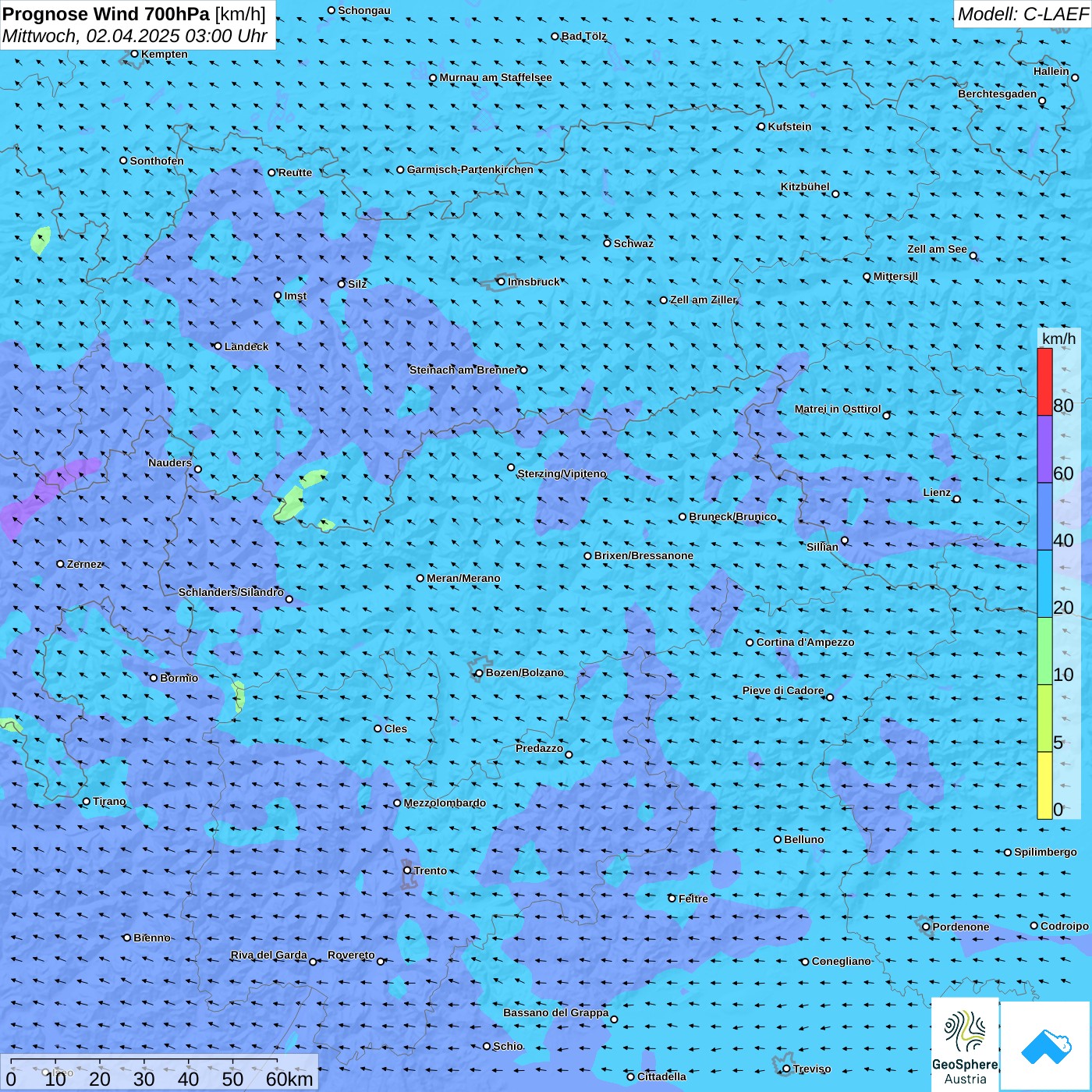The image size is (1092, 1092).
Task: Click the Tirano location dot
Action: [x=87, y=802]
